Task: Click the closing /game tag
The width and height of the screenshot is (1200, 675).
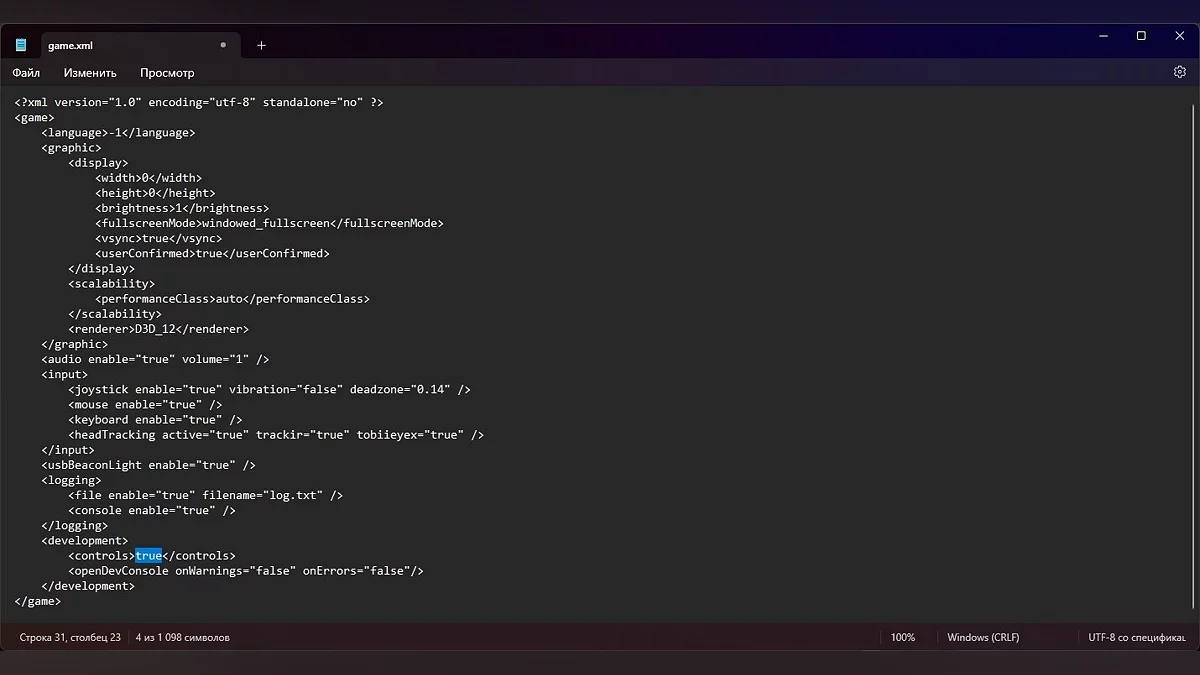Action: pos(38,601)
